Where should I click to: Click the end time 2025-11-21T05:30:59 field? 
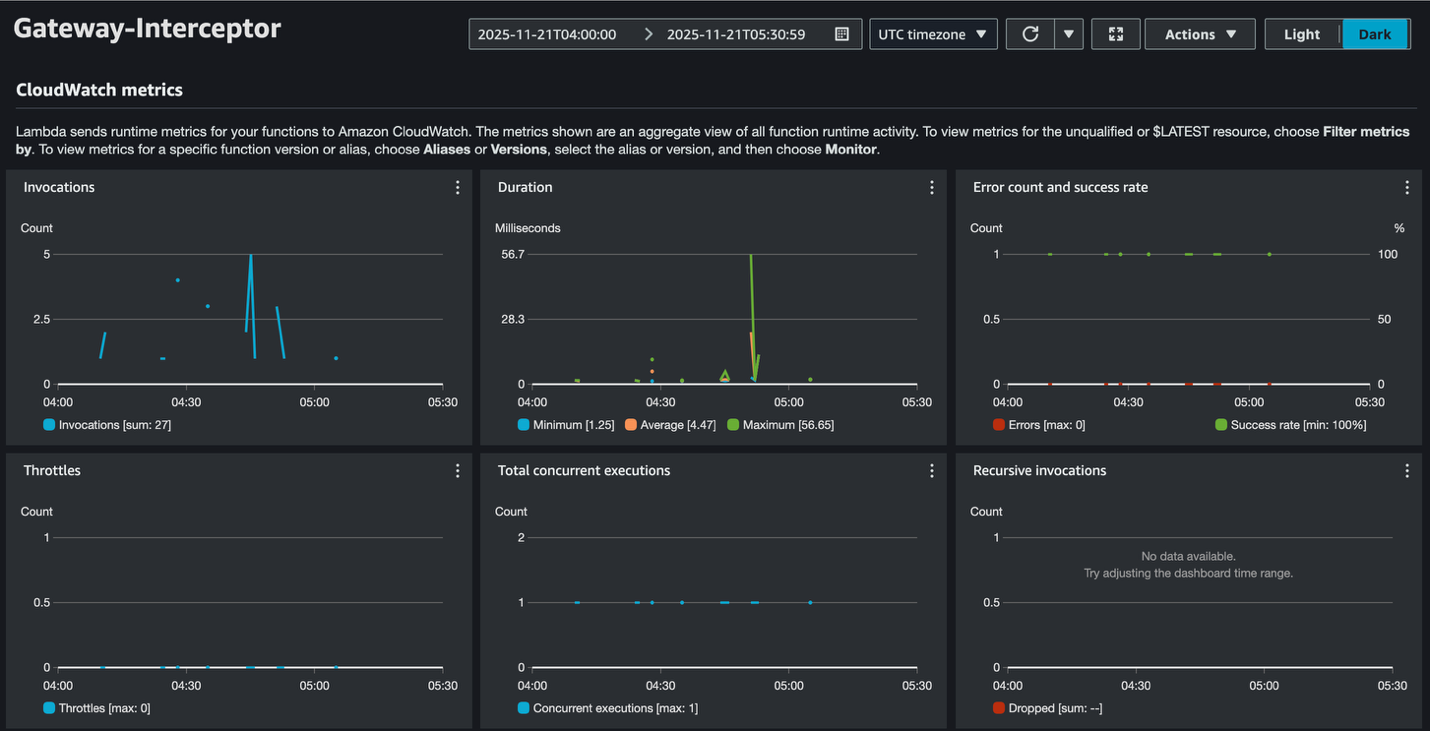pyautogui.click(x=735, y=34)
